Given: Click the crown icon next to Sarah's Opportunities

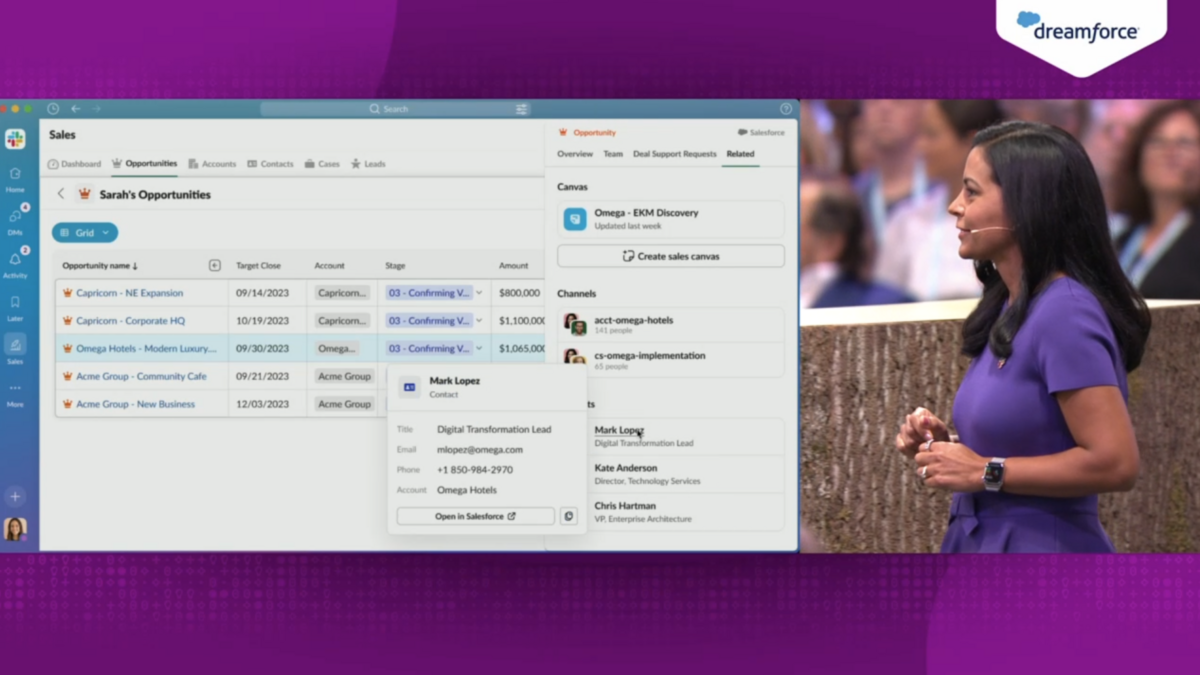Looking at the screenshot, I should click(x=84, y=194).
